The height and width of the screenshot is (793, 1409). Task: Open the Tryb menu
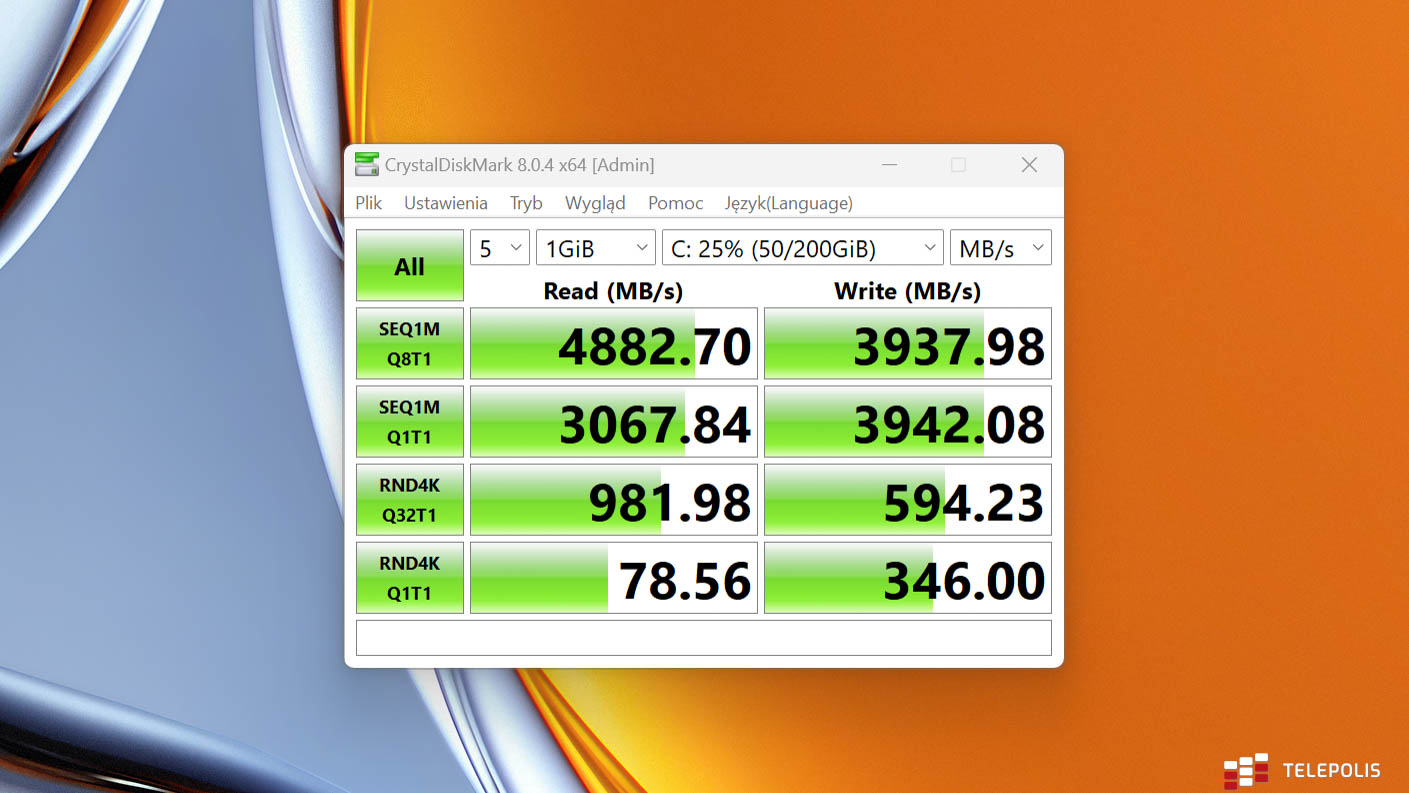tap(526, 203)
